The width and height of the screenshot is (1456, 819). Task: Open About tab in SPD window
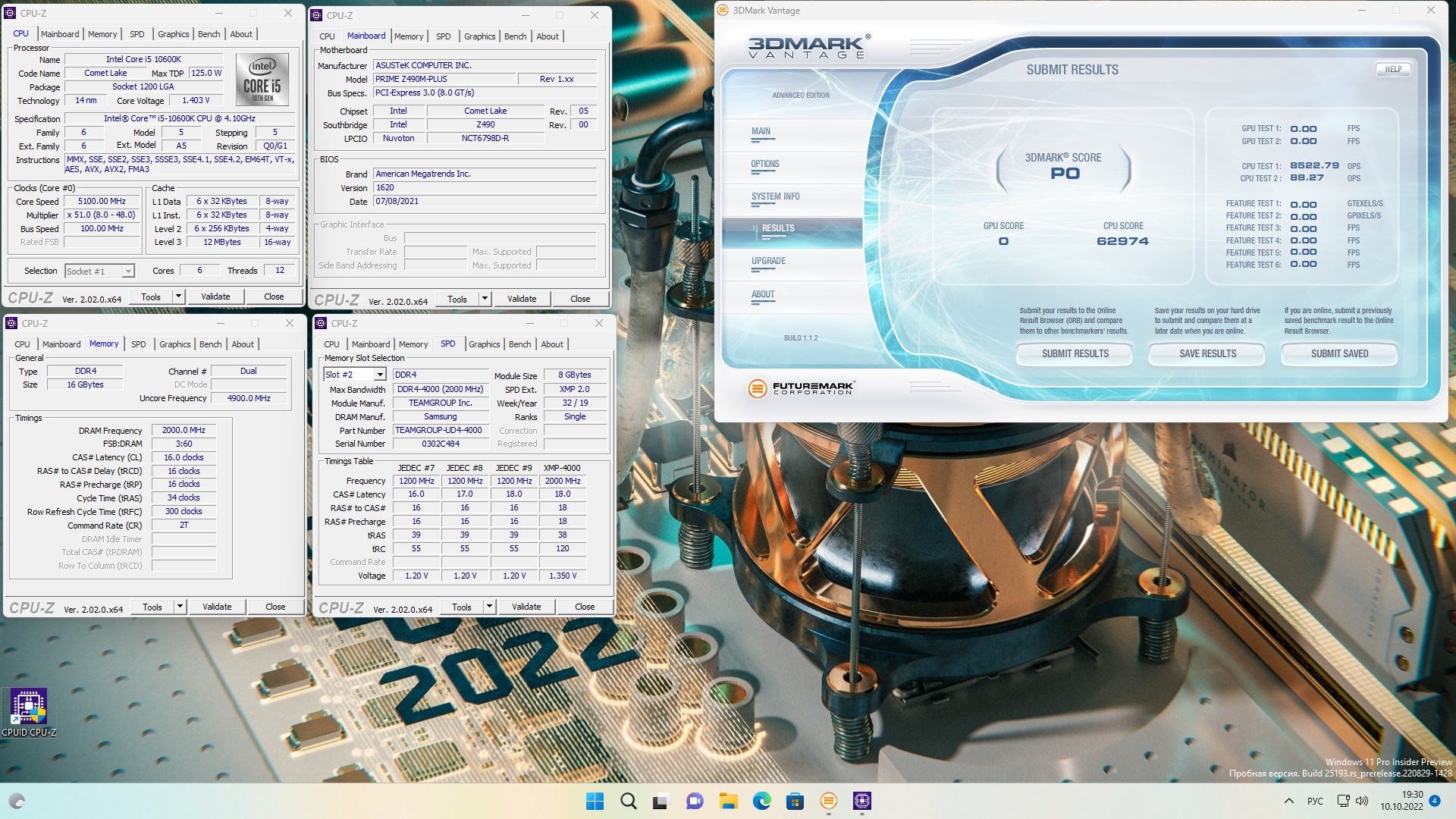[552, 344]
